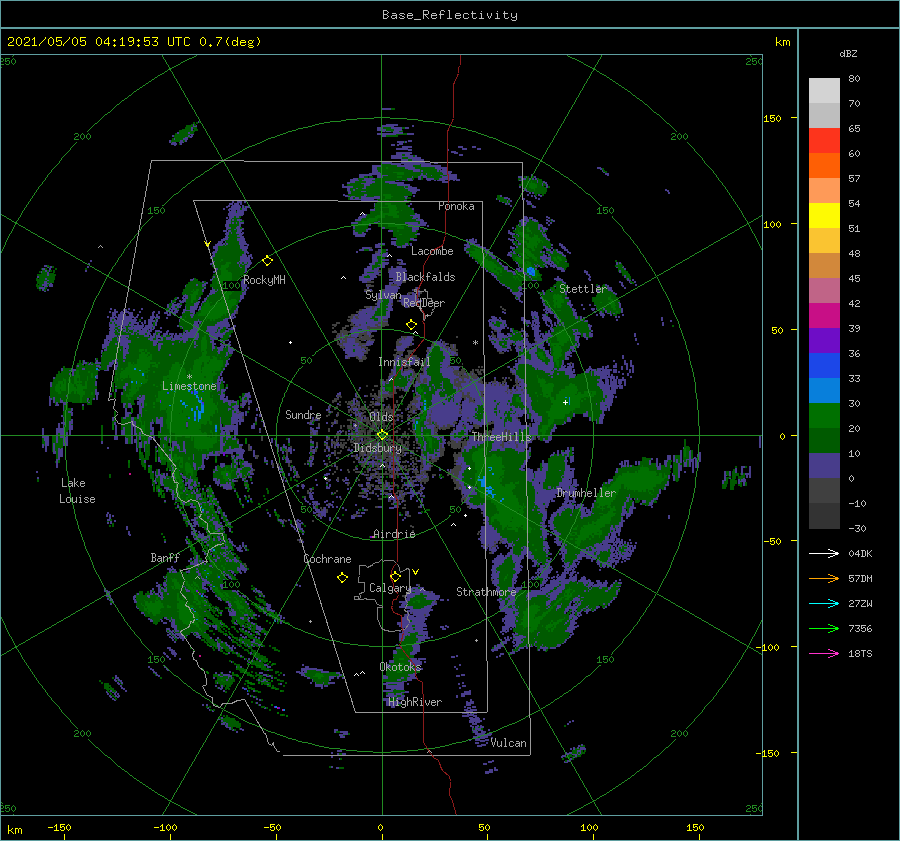
Task: Click the Didsbury city label
Action: (378, 448)
